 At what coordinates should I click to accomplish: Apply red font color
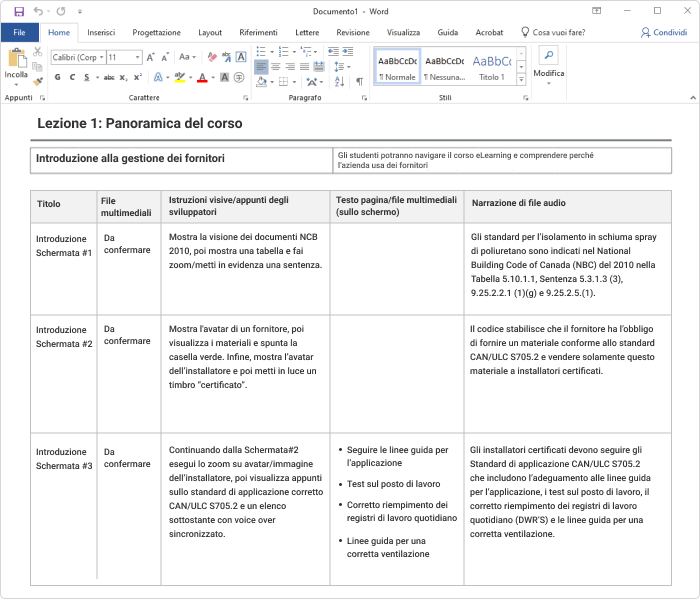point(202,78)
